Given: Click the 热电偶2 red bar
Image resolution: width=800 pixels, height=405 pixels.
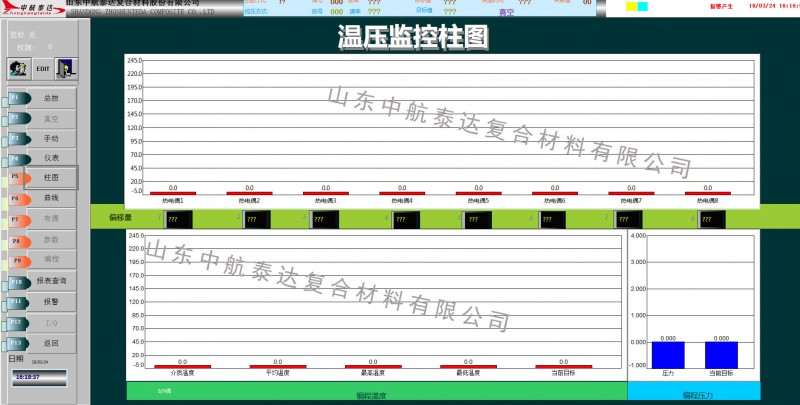Looking at the screenshot, I should 249,193.
